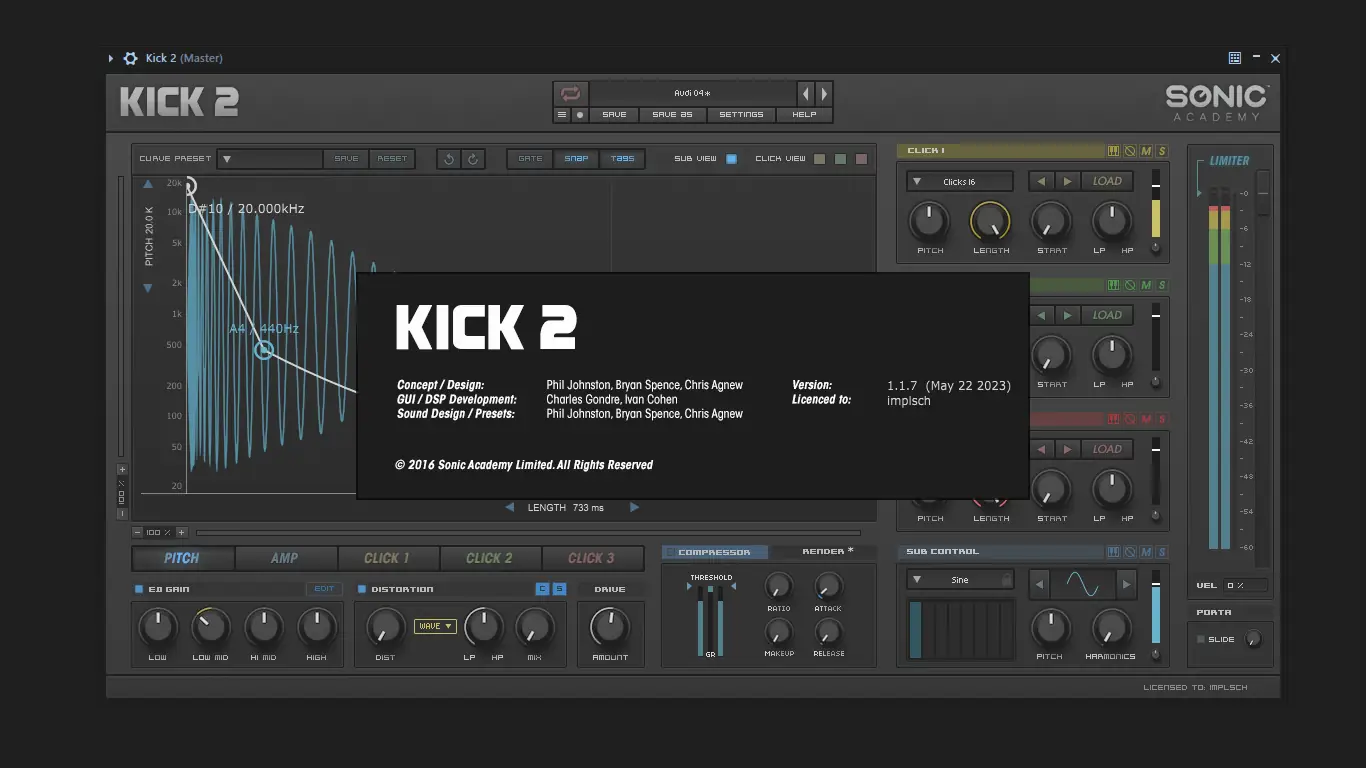Expand the Clicks 16 sample dropdown
This screenshot has width=1366, height=768.
point(959,182)
